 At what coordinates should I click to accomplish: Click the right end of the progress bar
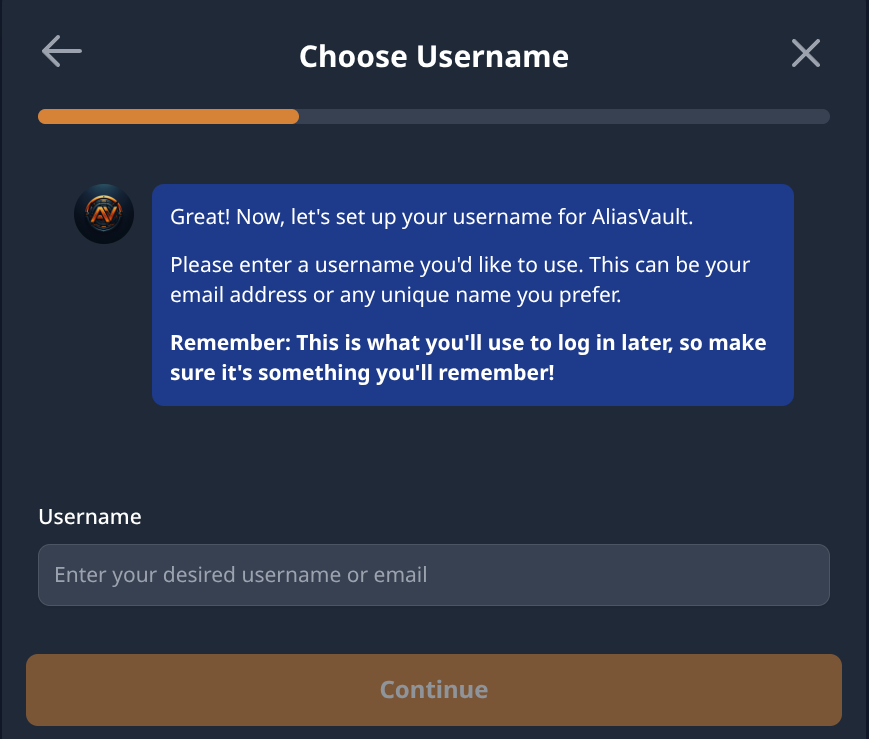tap(822, 116)
